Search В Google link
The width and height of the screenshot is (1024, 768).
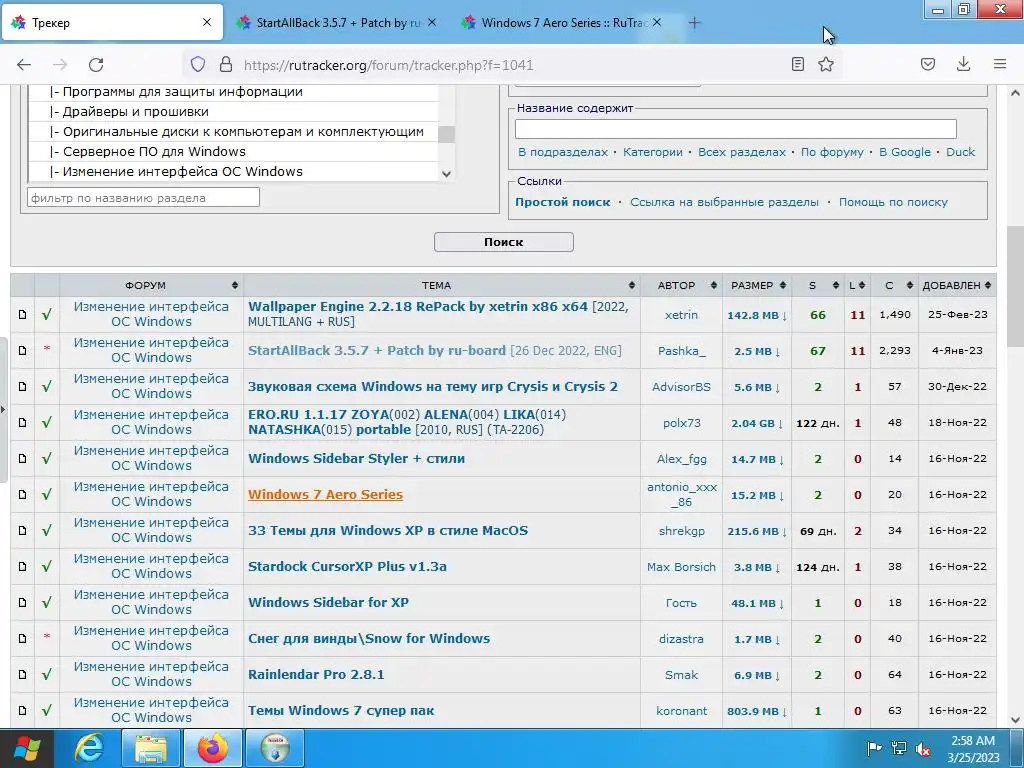click(x=904, y=152)
